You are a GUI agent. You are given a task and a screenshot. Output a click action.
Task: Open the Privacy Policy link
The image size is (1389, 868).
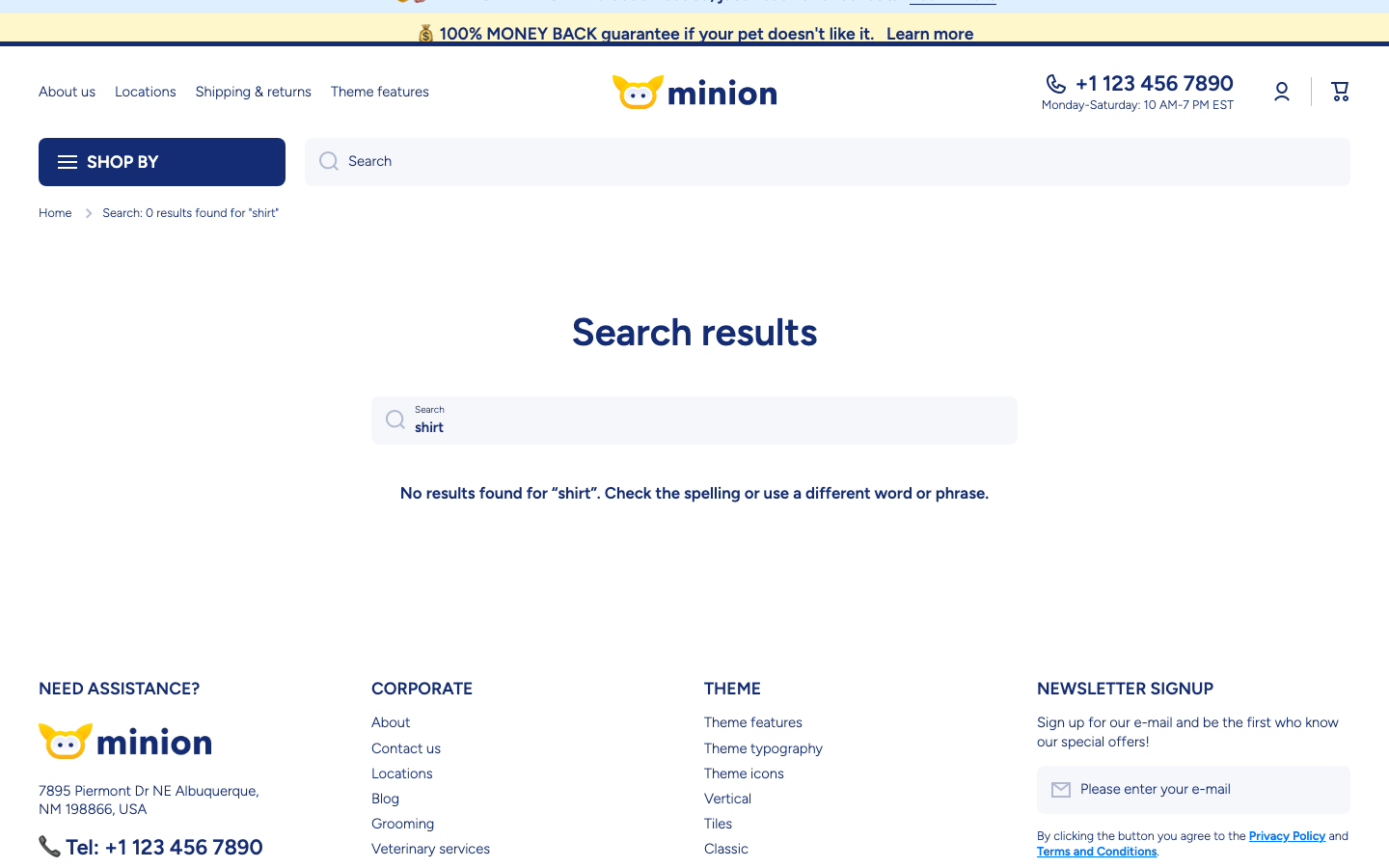(1287, 836)
